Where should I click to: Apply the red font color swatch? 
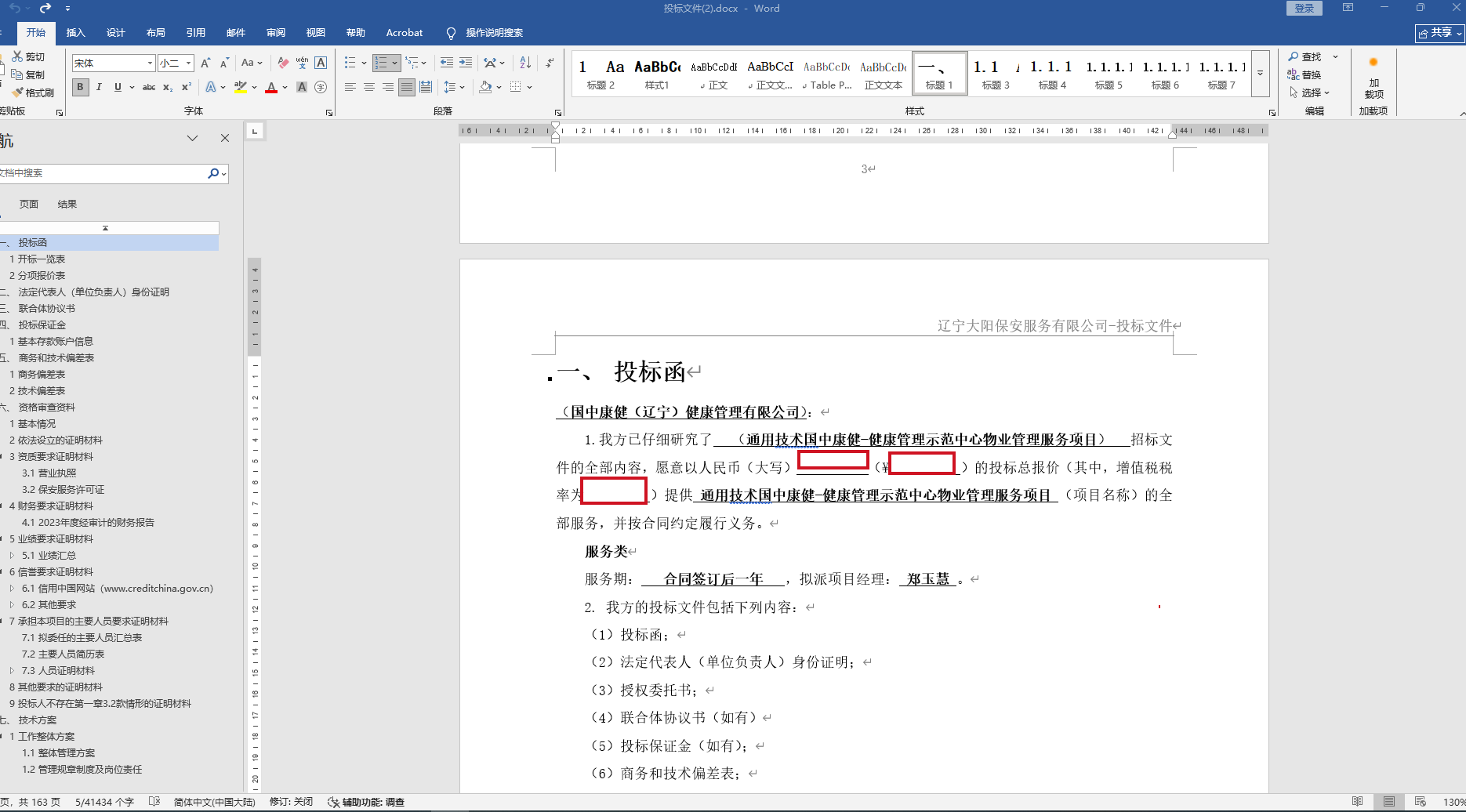(271, 87)
